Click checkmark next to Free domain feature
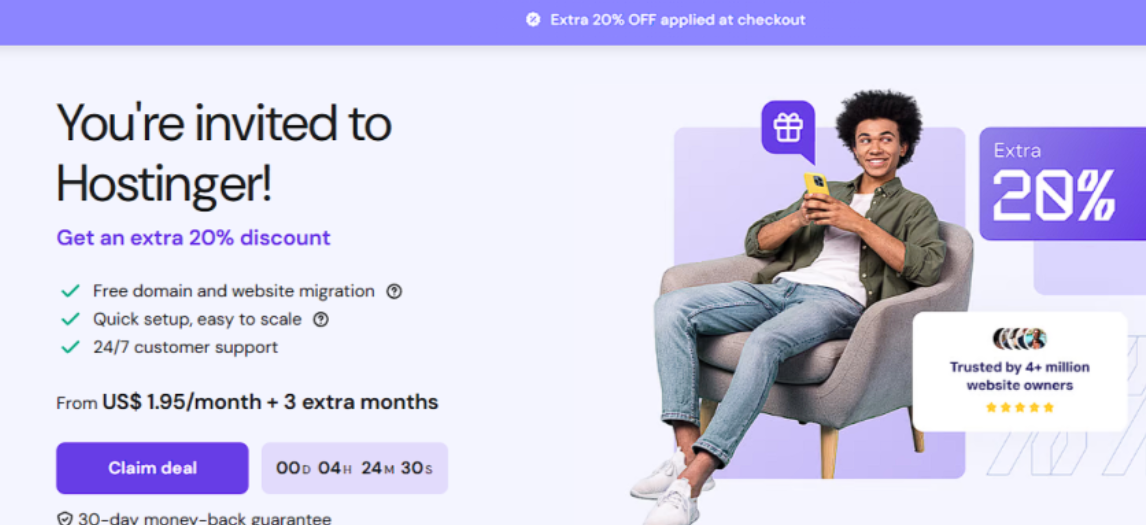The image size is (1146, 525). (x=70, y=291)
